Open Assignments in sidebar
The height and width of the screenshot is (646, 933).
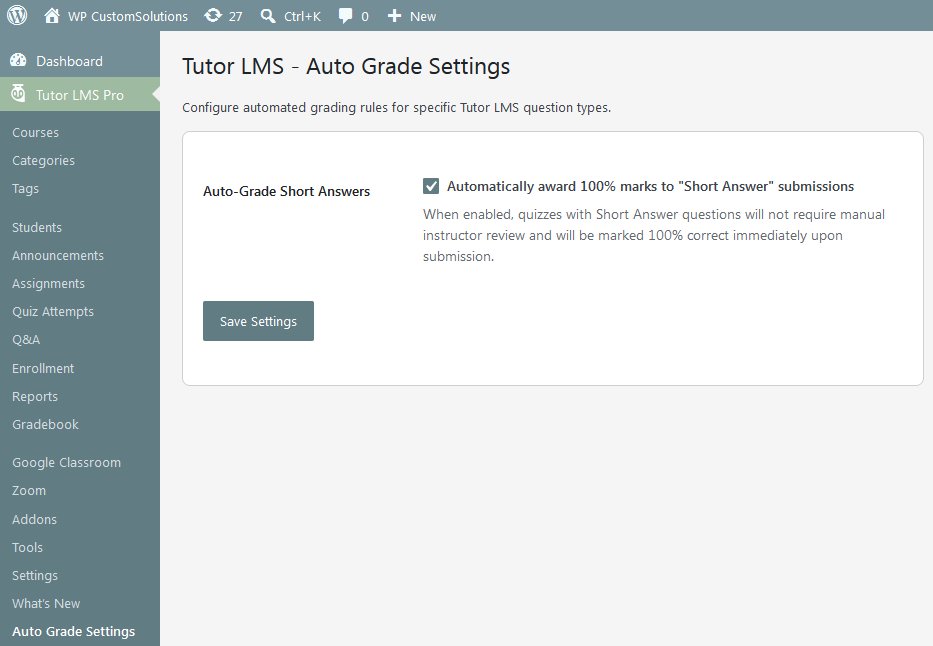tap(48, 284)
